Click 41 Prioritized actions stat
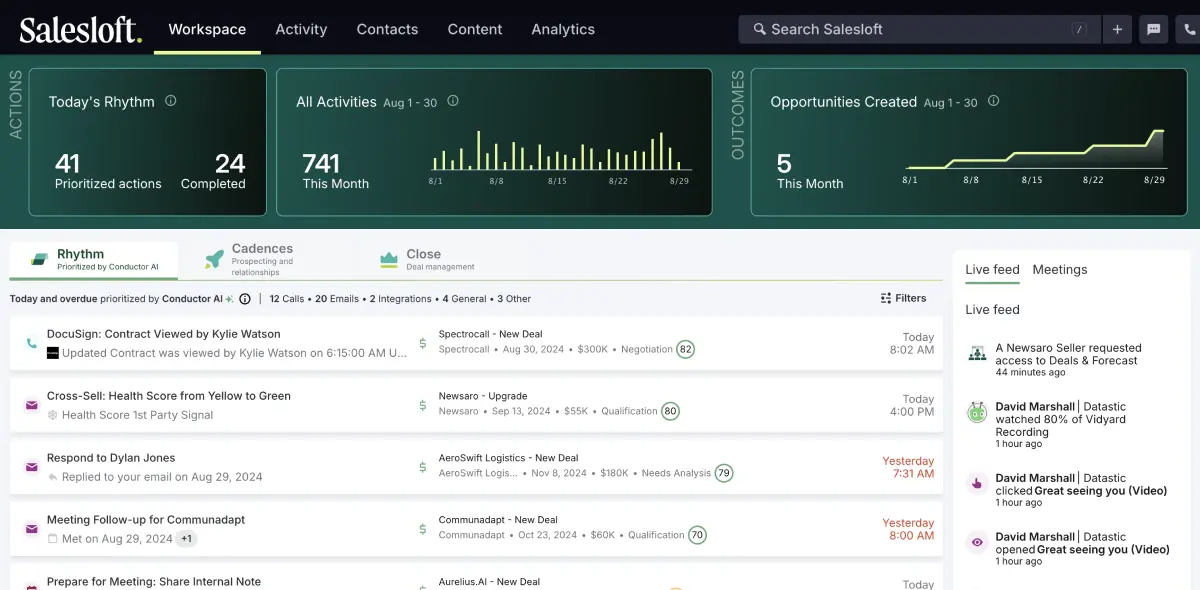The height and width of the screenshot is (590, 1200). [x=108, y=171]
